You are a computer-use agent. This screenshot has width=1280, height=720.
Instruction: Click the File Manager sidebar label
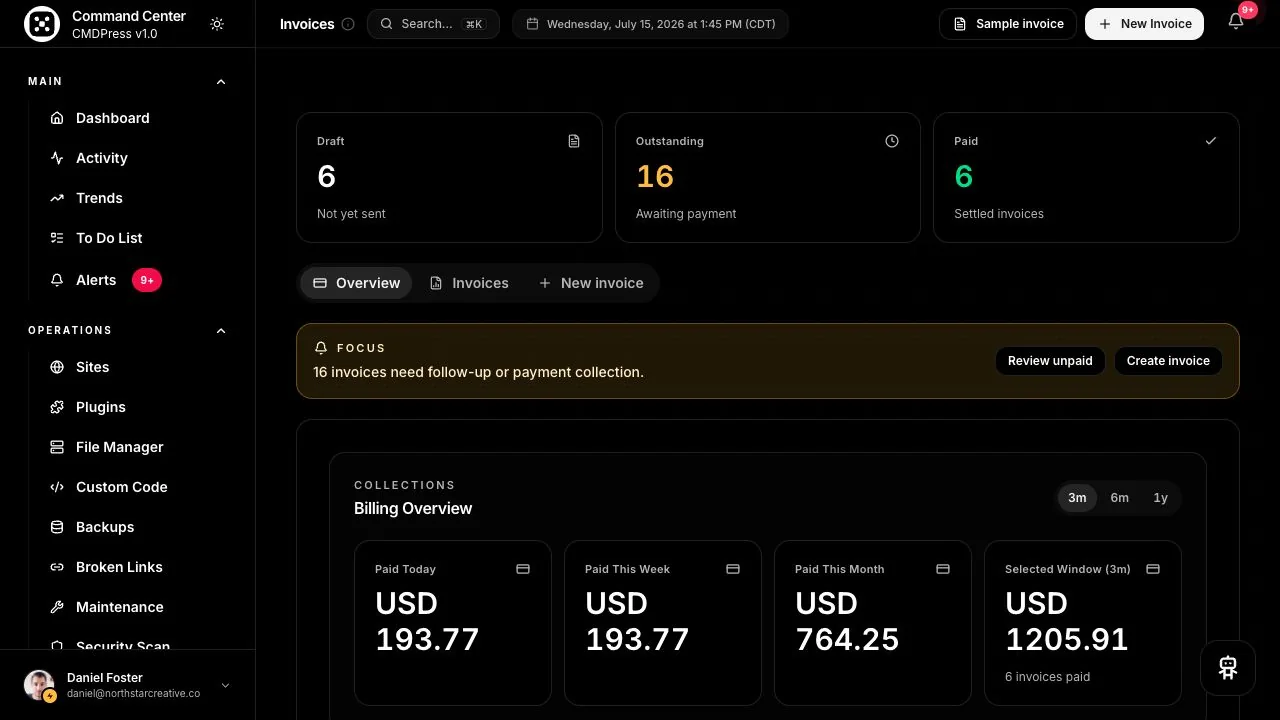[x=120, y=447]
